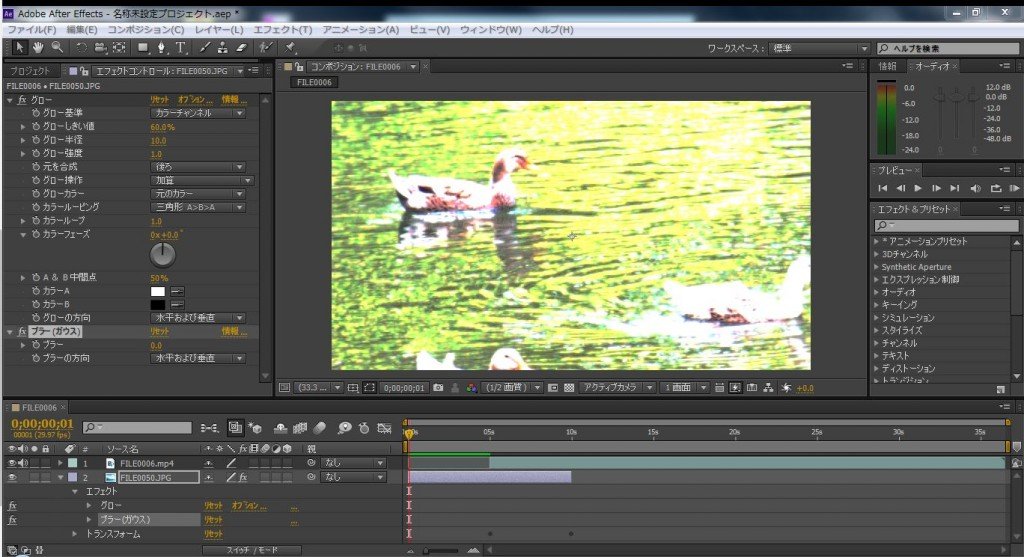The image size is (1024, 557).
Task: Collapse the エフェクト group in timeline
Action: pos(74,491)
